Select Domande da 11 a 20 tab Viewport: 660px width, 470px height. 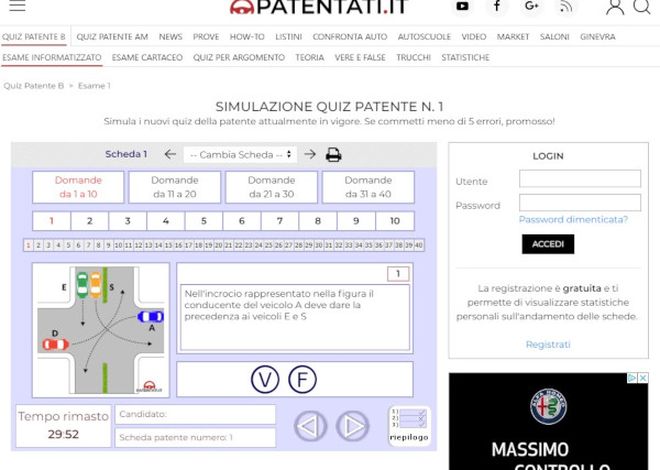point(175,187)
